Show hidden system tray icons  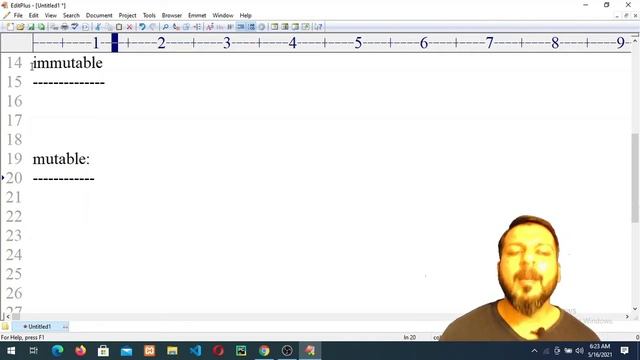click(534, 351)
